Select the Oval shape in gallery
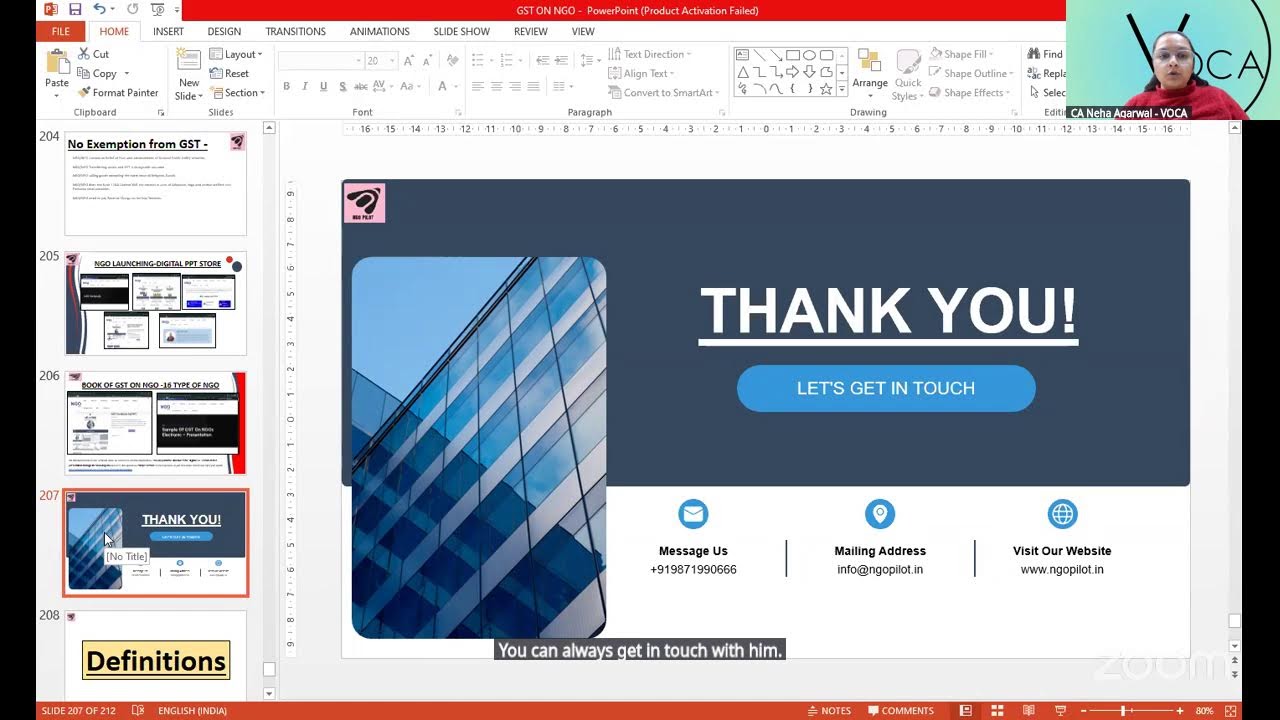Image resolution: width=1280 pixels, height=720 pixels. tap(810, 55)
